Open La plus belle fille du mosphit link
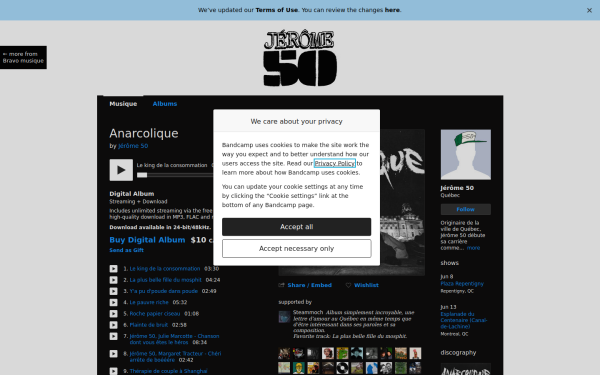This screenshot has width=600, height=375. point(165,280)
